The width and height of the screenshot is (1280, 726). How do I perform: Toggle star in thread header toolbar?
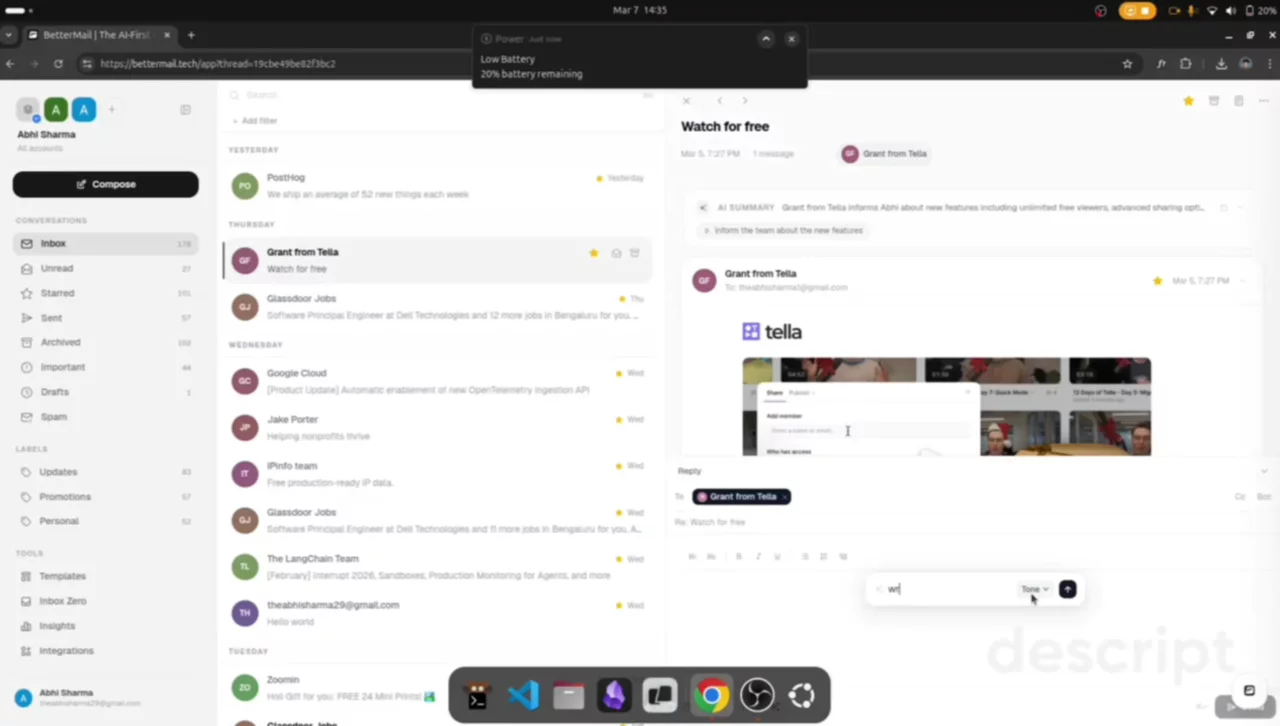[1188, 101]
